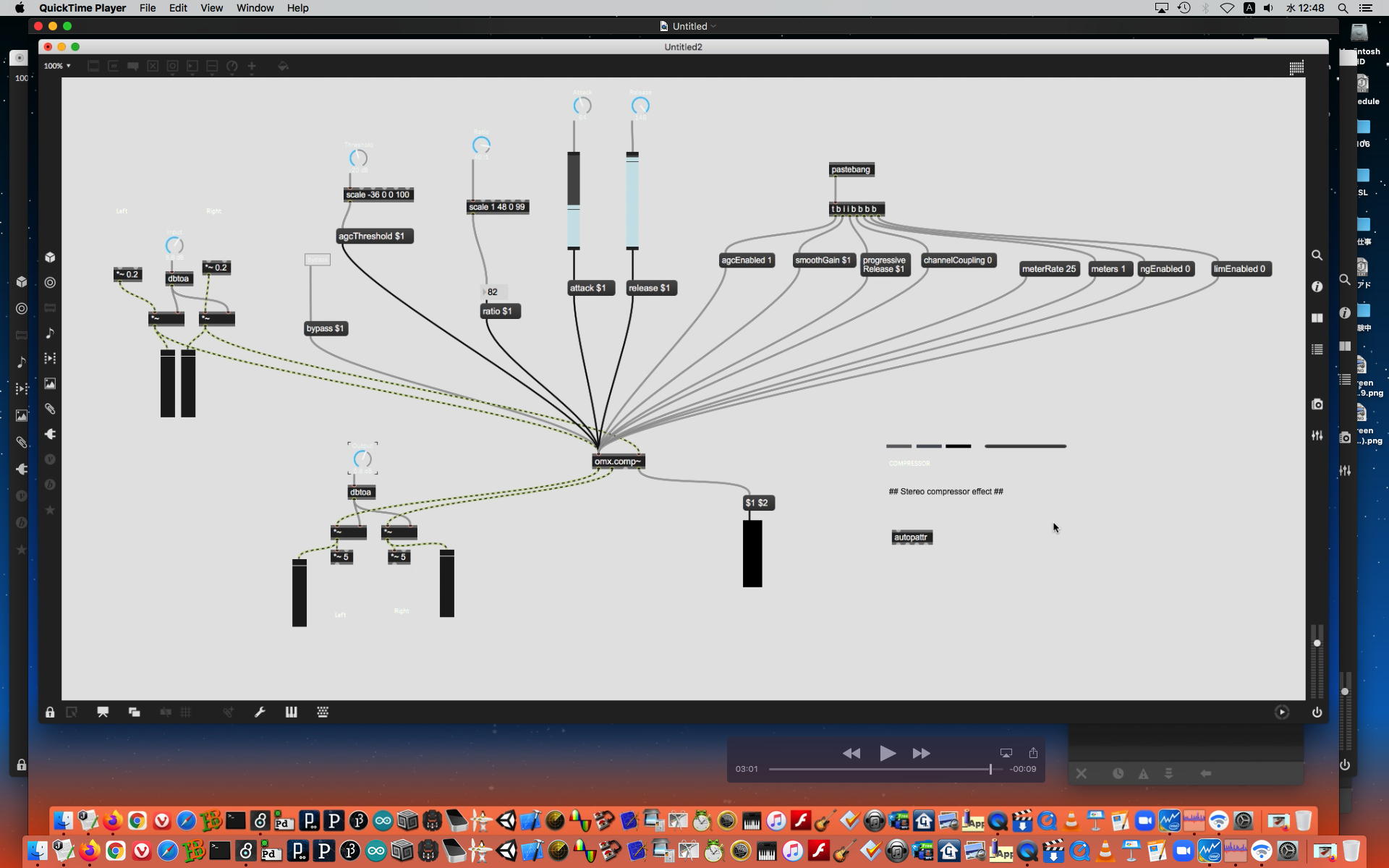Viewport: 1389px width, 868px height.
Task: Expand the Untitled title dropdown chevron
Action: 713,26
